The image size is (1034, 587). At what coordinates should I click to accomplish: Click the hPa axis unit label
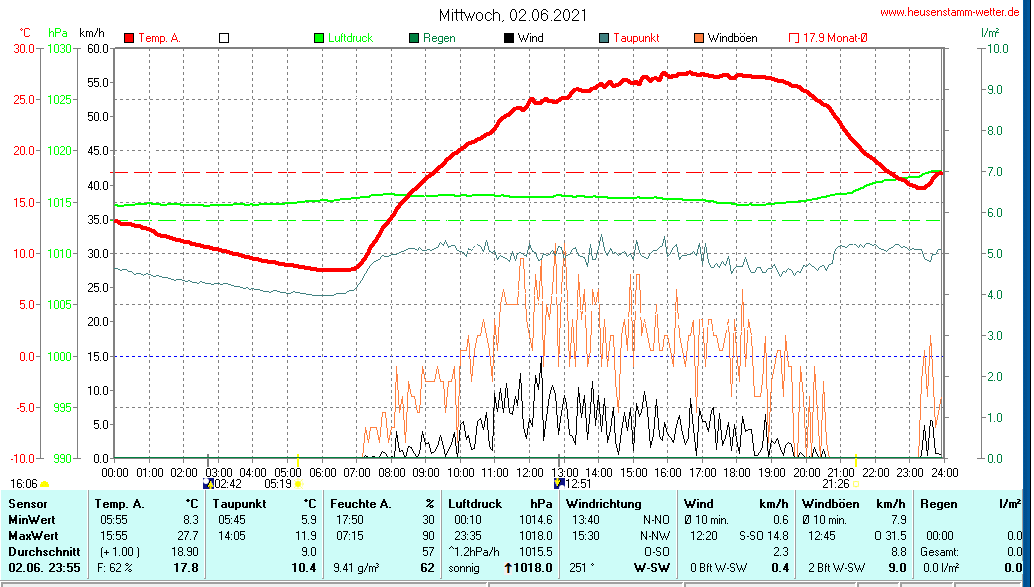58,33
